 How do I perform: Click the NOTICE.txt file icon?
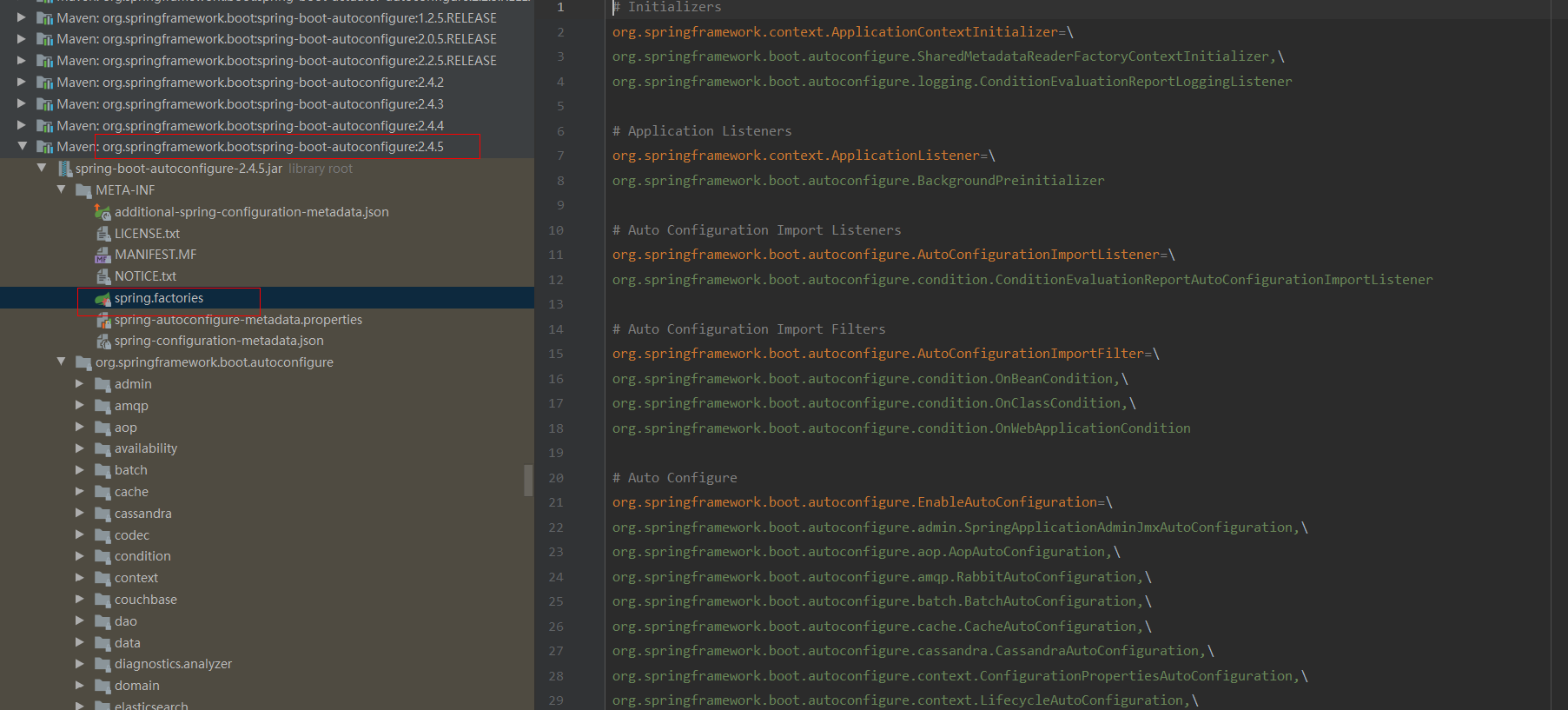[103, 276]
